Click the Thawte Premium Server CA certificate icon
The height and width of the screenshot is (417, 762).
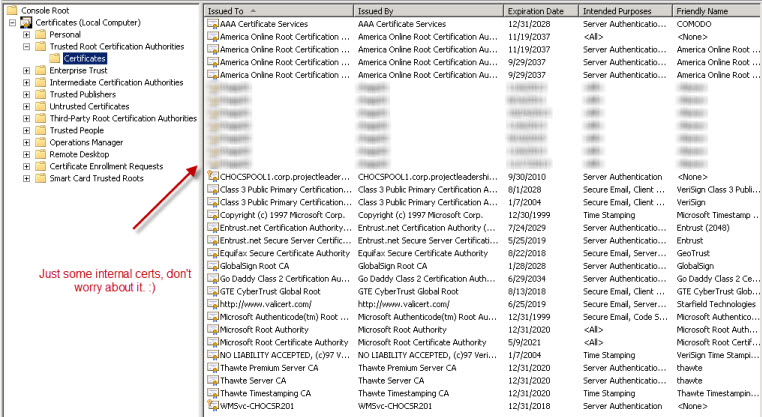click(212, 368)
